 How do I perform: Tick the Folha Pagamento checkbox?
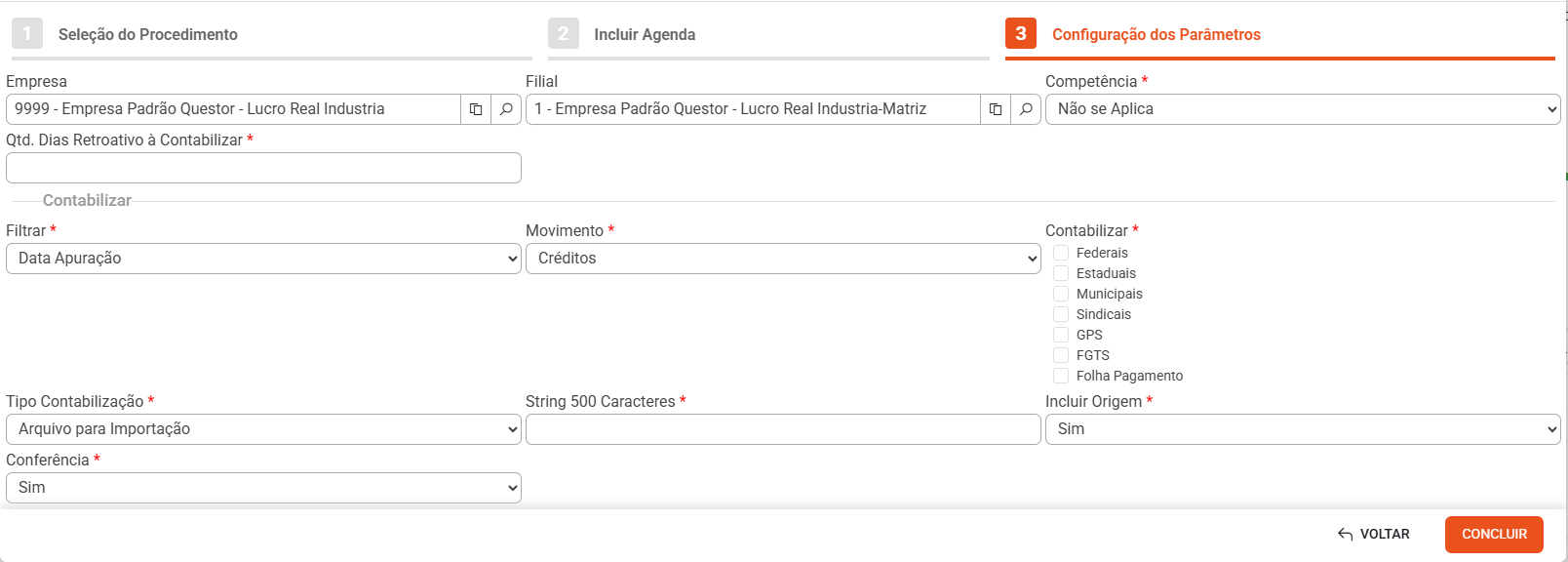pos(1061,376)
